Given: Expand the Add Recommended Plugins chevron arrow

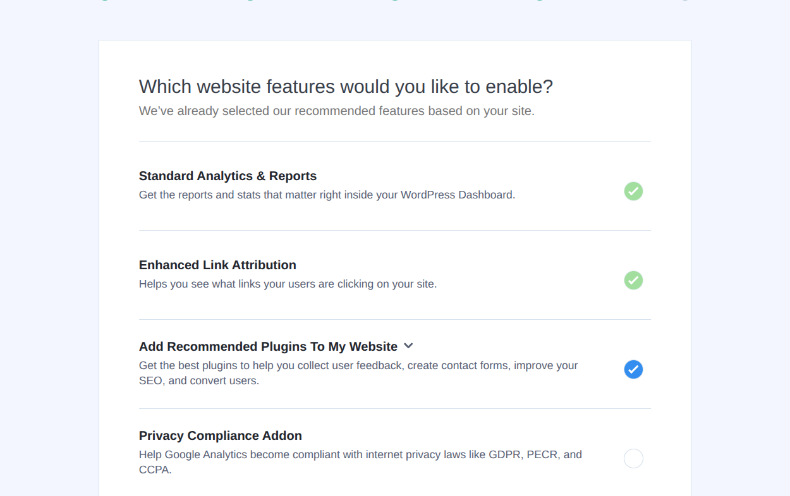Looking at the screenshot, I should coord(408,346).
